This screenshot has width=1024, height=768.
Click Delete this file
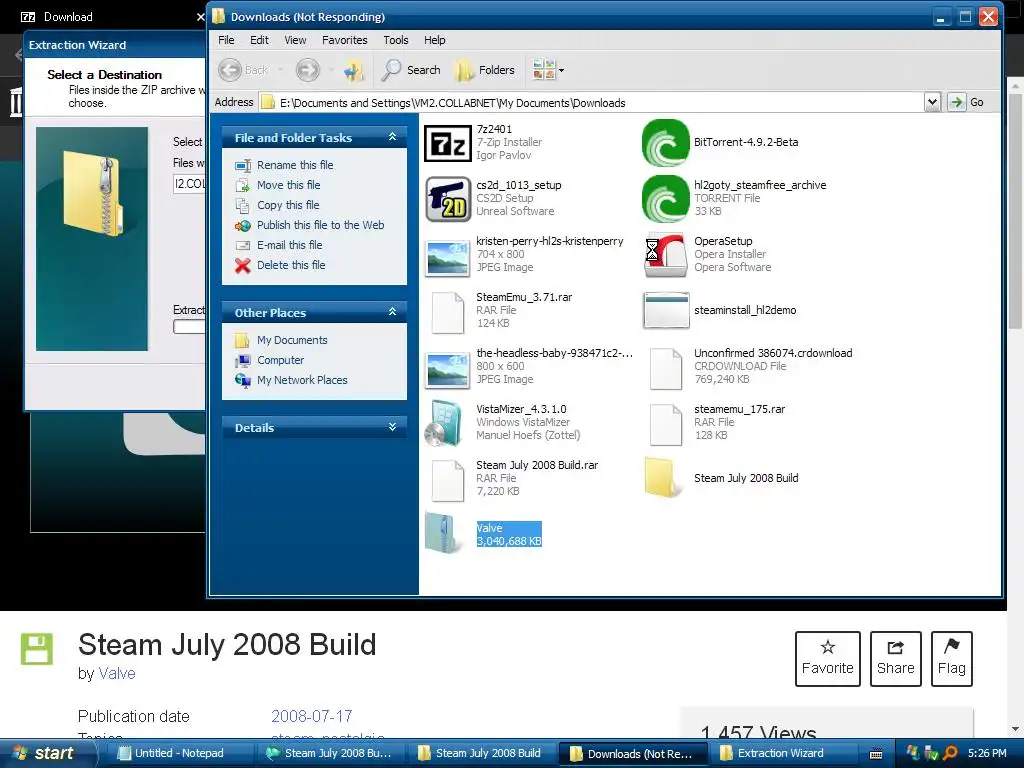click(x=291, y=264)
